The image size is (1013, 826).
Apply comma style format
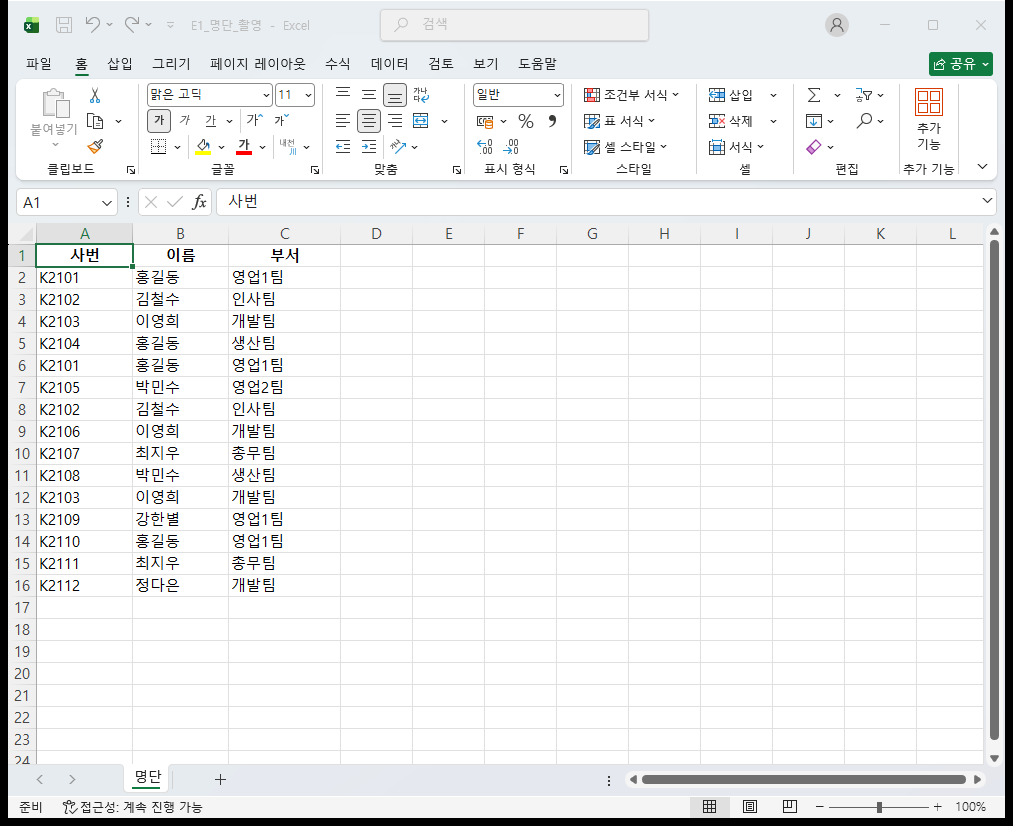point(552,121)
